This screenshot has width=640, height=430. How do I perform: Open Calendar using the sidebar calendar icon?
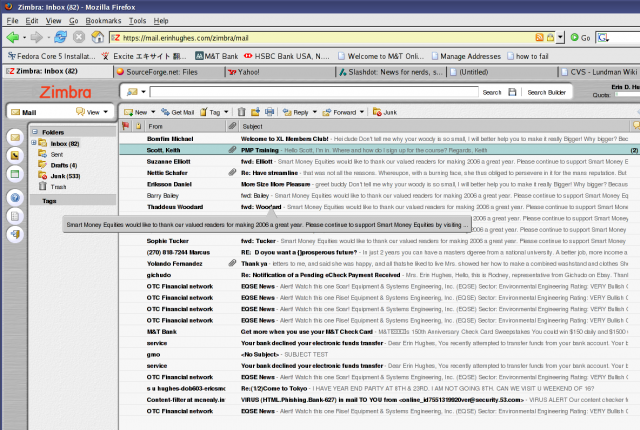(15, 174)
